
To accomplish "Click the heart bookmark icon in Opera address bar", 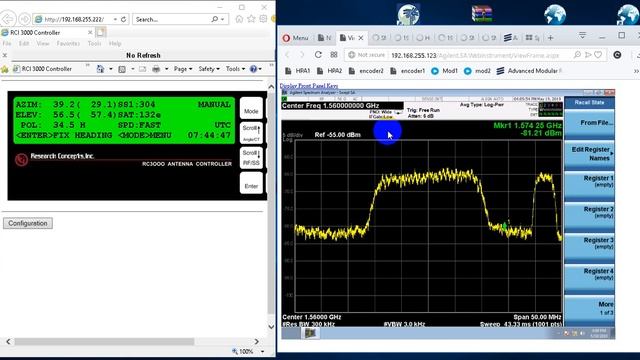I will [x=598, y=55].
